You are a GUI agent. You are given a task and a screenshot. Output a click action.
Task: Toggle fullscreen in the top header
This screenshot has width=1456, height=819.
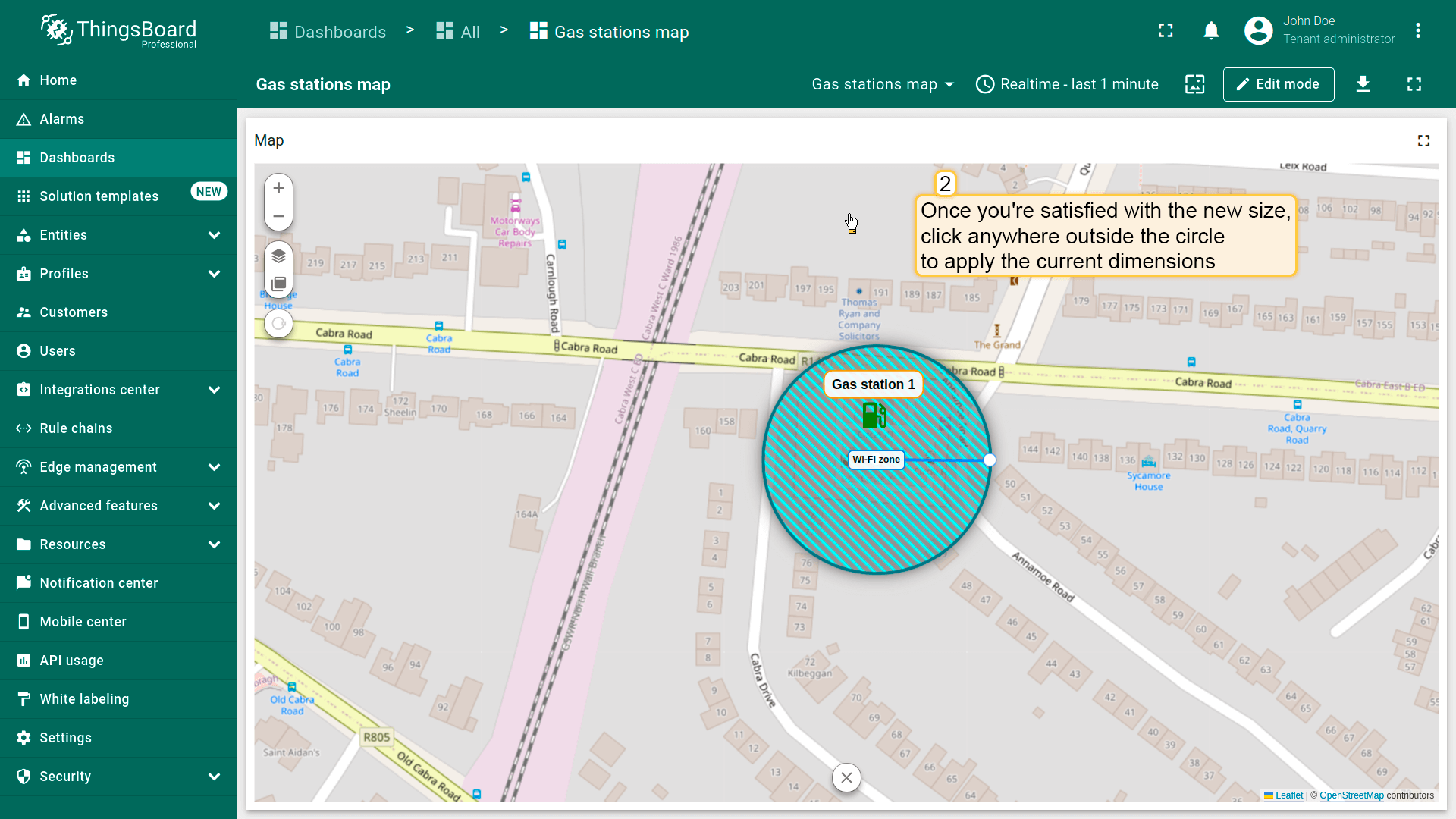tap(1166, 31)
